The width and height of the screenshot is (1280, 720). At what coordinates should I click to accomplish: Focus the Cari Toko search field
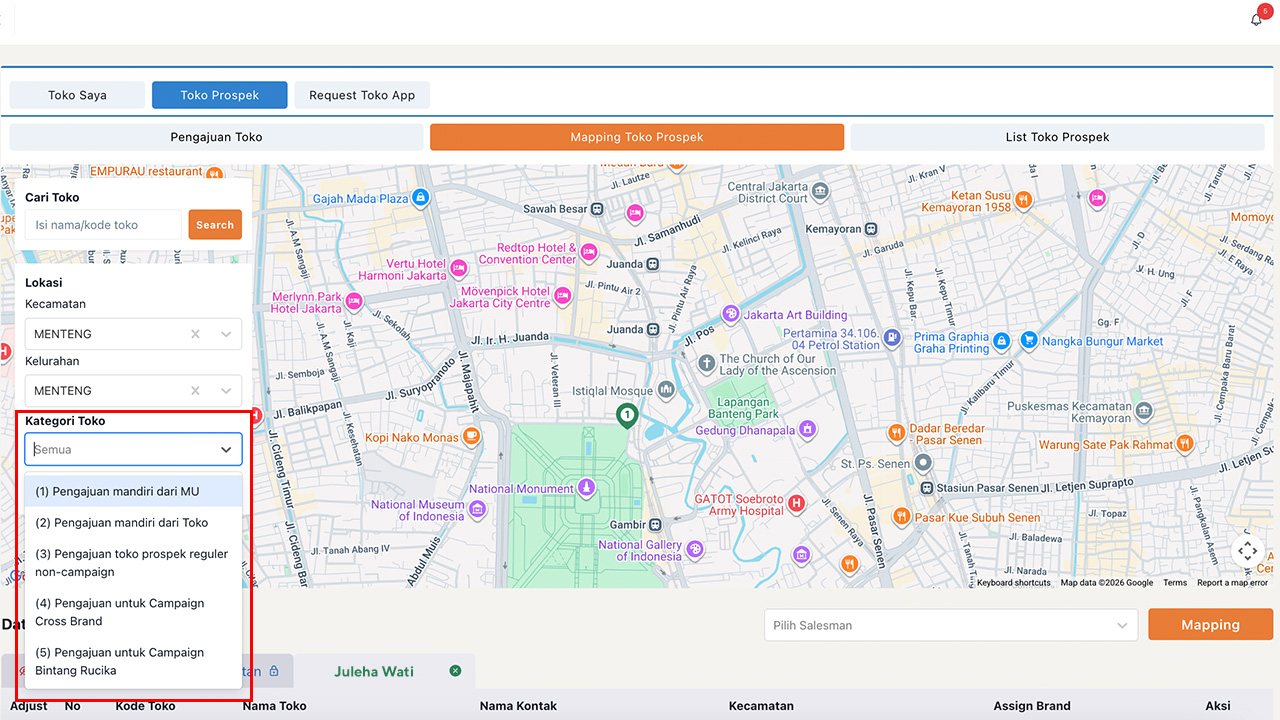[104, 225]
